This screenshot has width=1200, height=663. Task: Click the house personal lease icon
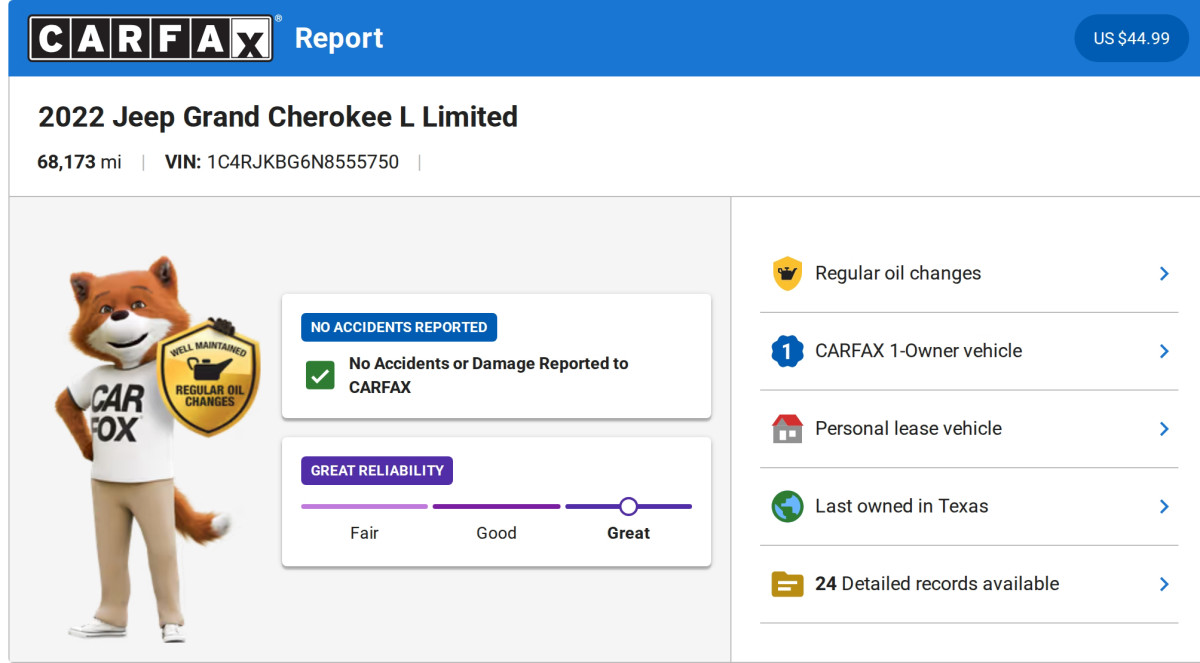point(787,429)
